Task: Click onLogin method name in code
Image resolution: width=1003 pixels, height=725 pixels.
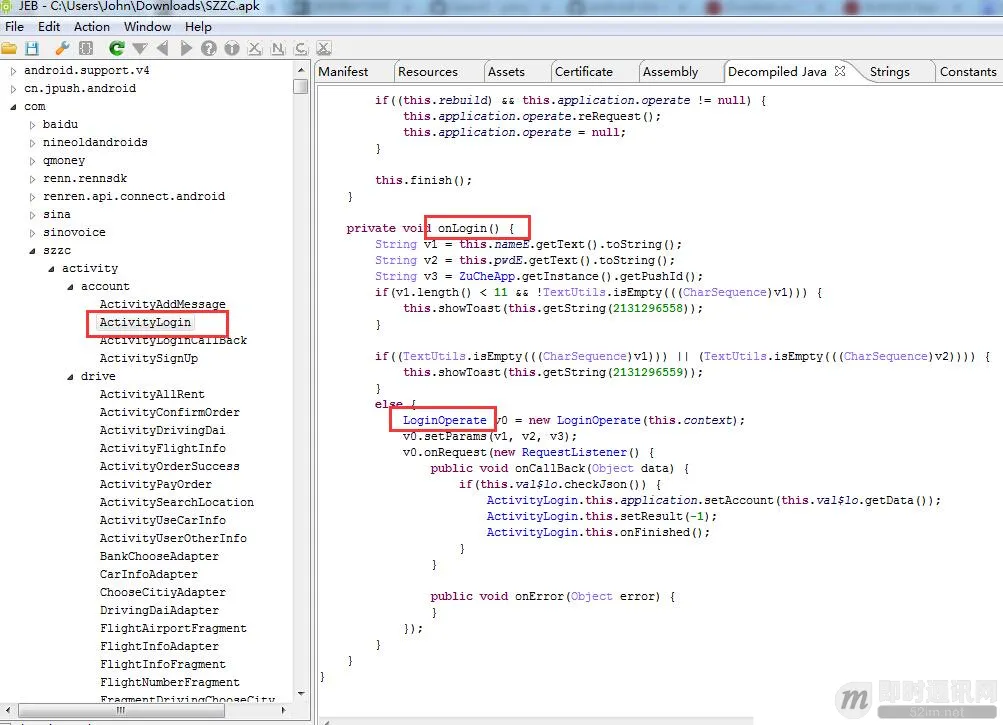Action: [x=462, y=228]
